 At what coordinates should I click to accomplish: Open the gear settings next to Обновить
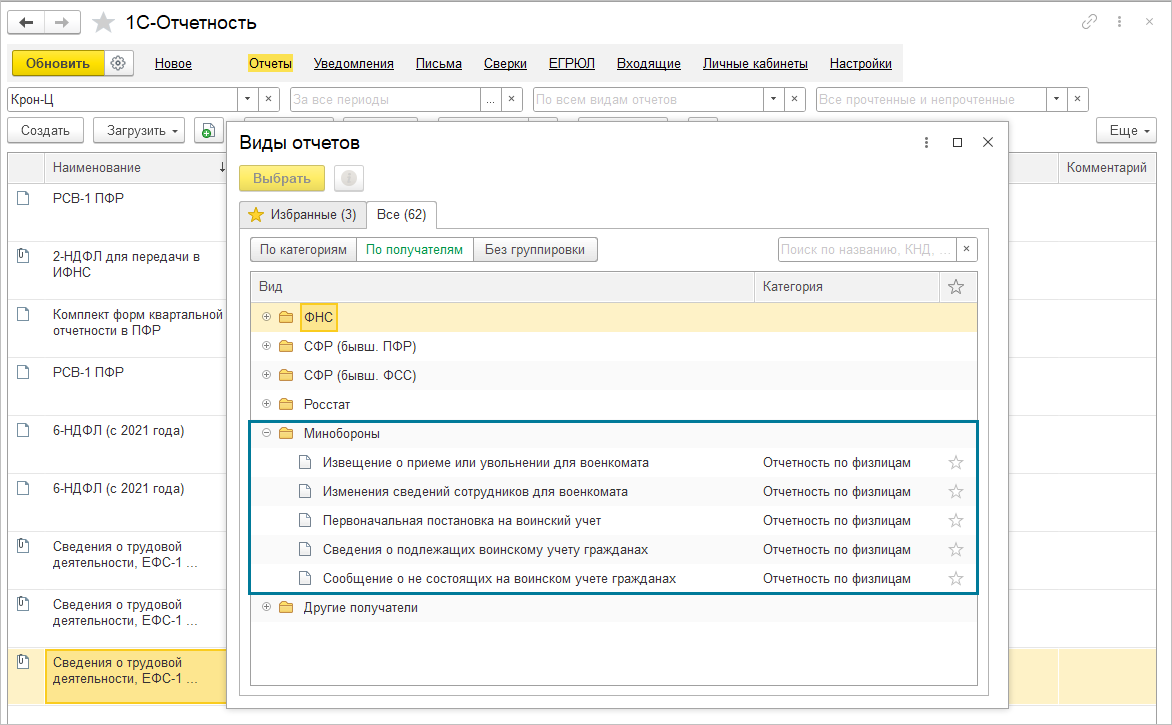(118, 64)
